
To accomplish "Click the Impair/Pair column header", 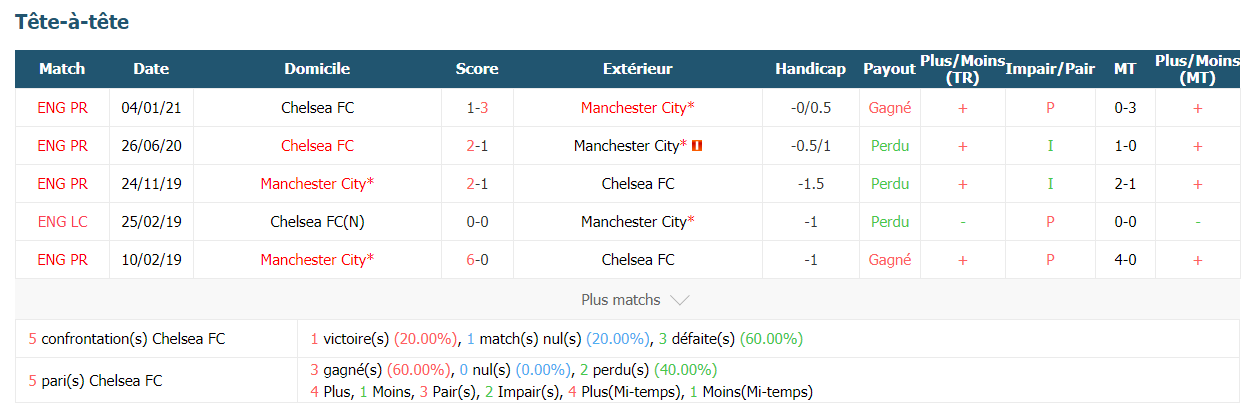I will (1050, 69).
